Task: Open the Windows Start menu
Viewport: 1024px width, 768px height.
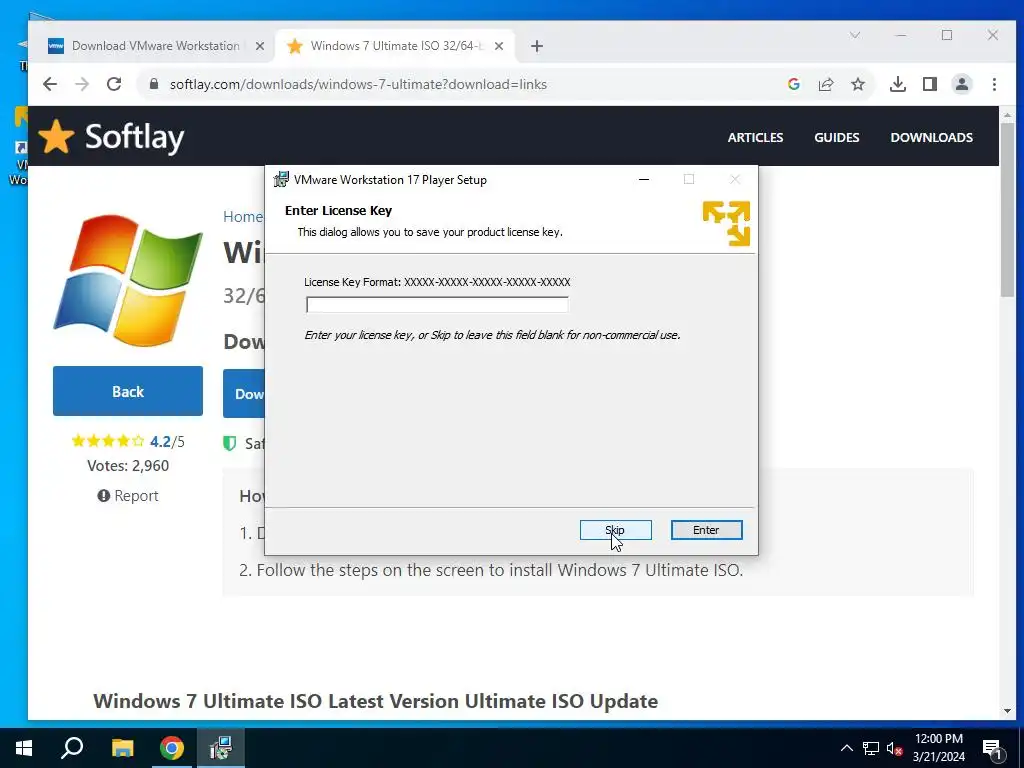Action: (24, 748)
